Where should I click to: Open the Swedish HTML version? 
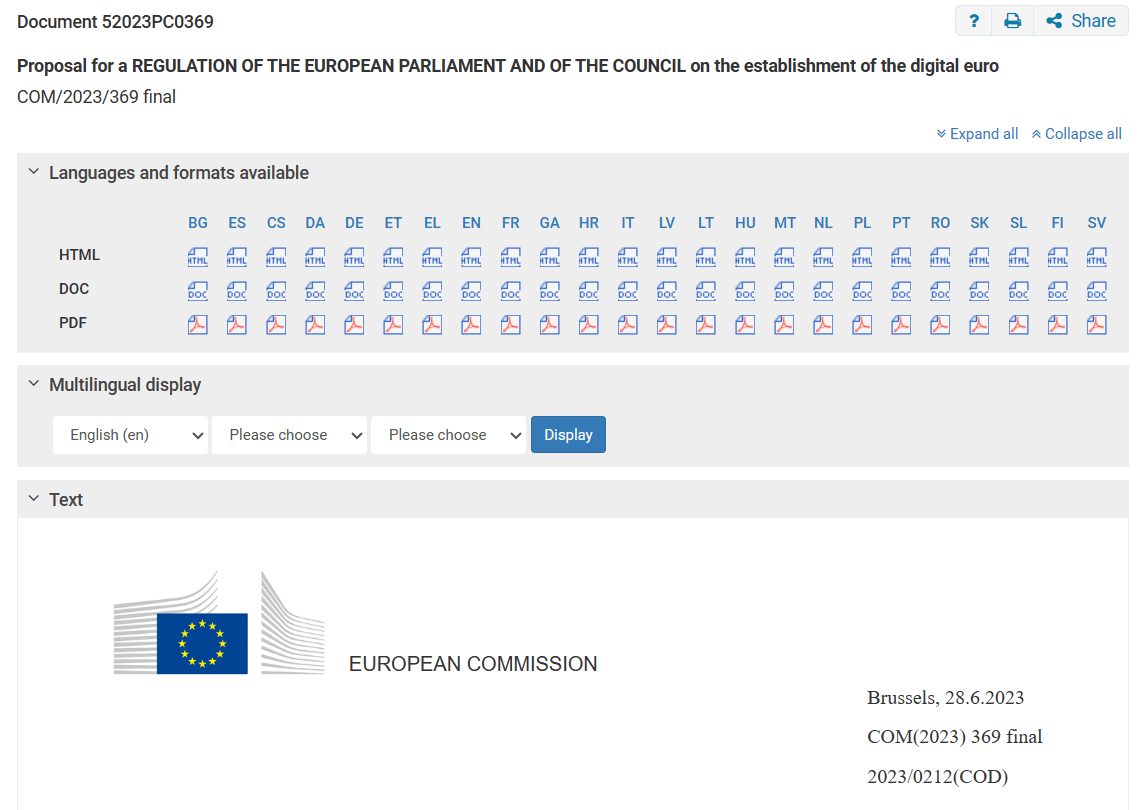1096,256
